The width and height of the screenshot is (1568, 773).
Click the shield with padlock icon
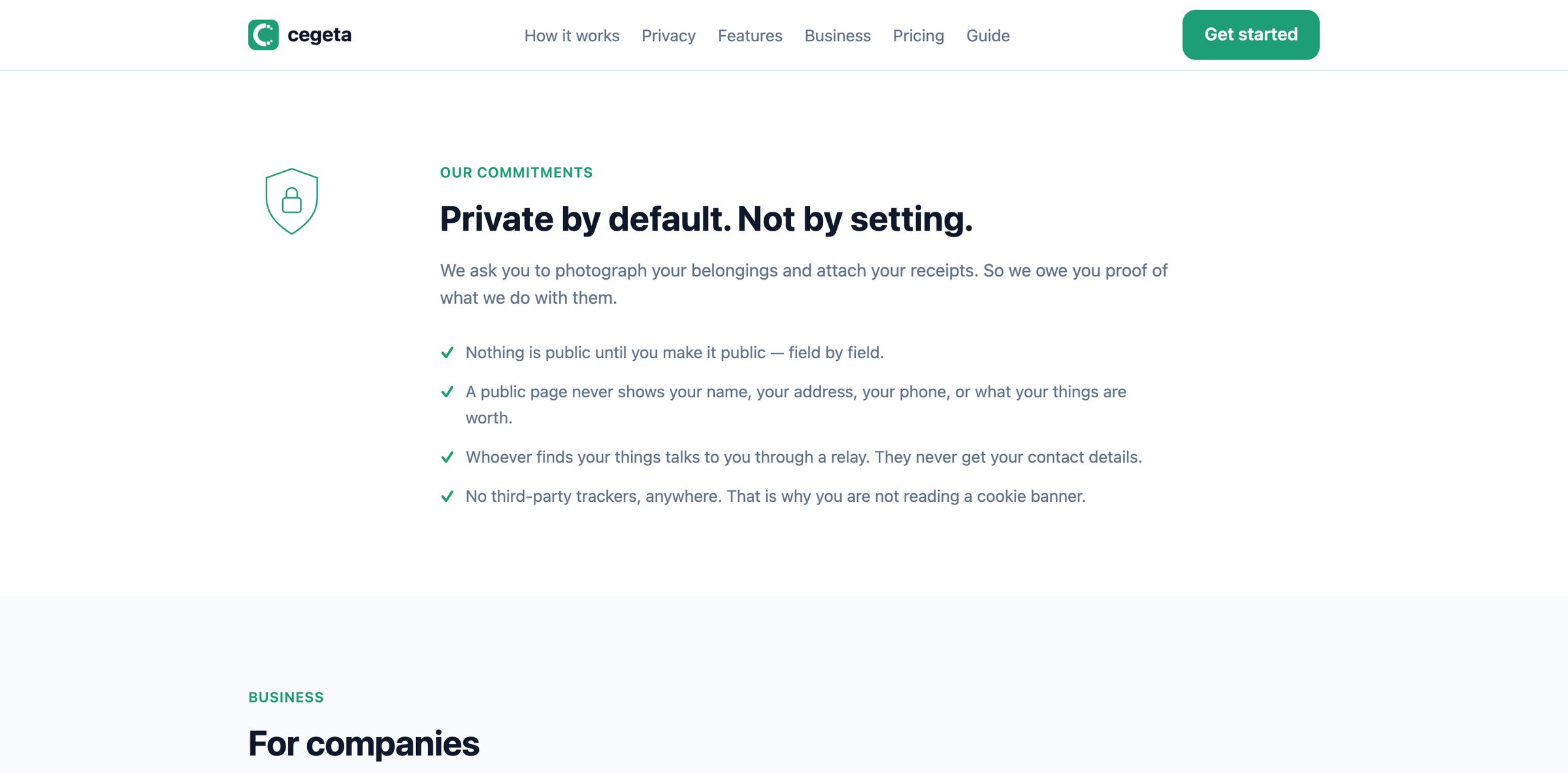pos(291,201)
